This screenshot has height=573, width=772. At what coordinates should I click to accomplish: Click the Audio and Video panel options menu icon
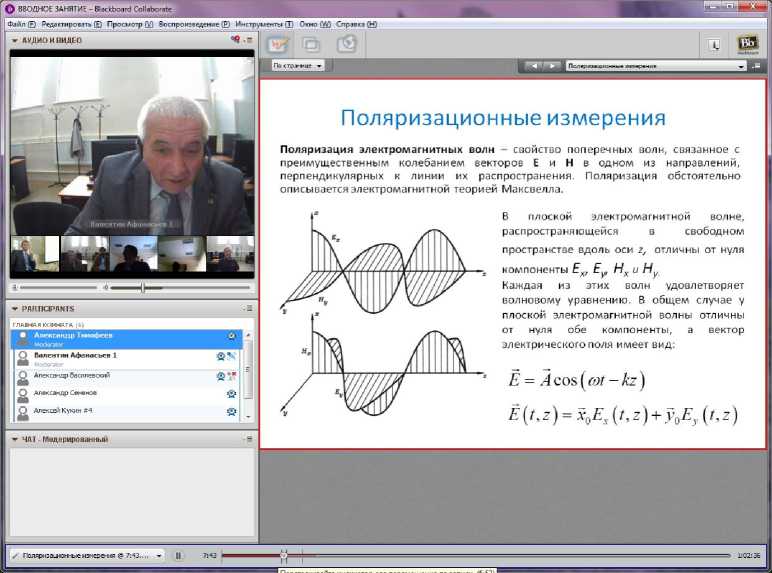246,41
